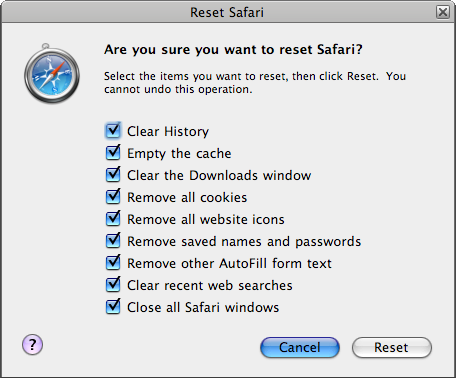Disable Close all Safari windows checkbox
Viewport: 456px width, 378px height.
[x=113, y=307]
